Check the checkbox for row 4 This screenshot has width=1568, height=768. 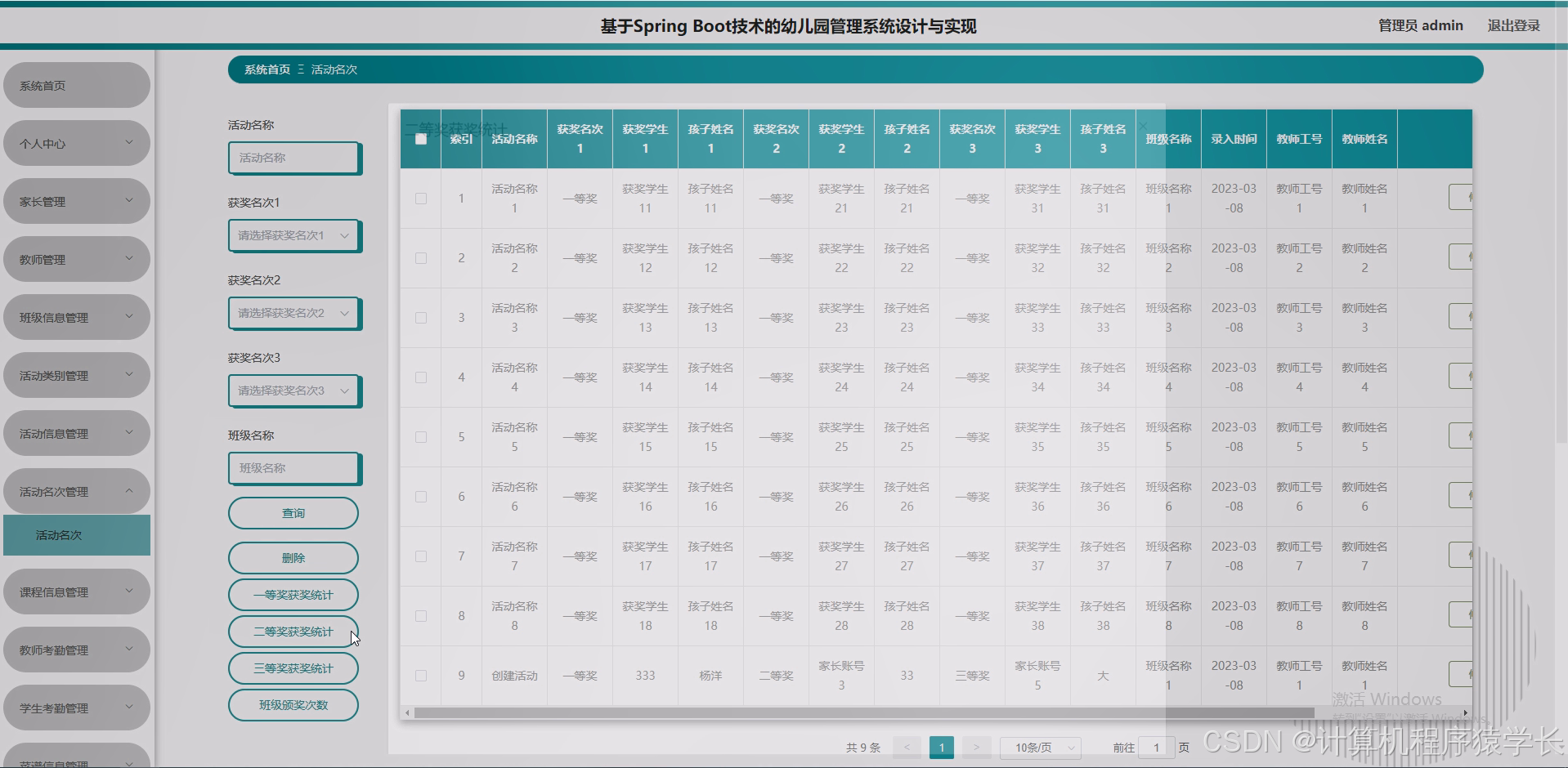coord(421,377)
